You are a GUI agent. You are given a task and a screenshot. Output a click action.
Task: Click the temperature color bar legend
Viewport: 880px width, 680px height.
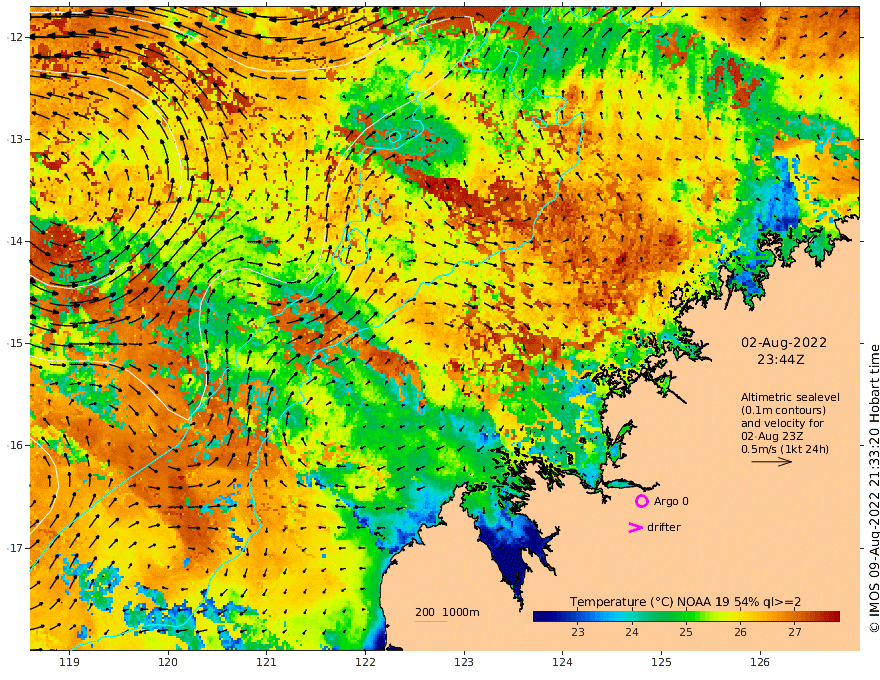click(x=686, y=617)
